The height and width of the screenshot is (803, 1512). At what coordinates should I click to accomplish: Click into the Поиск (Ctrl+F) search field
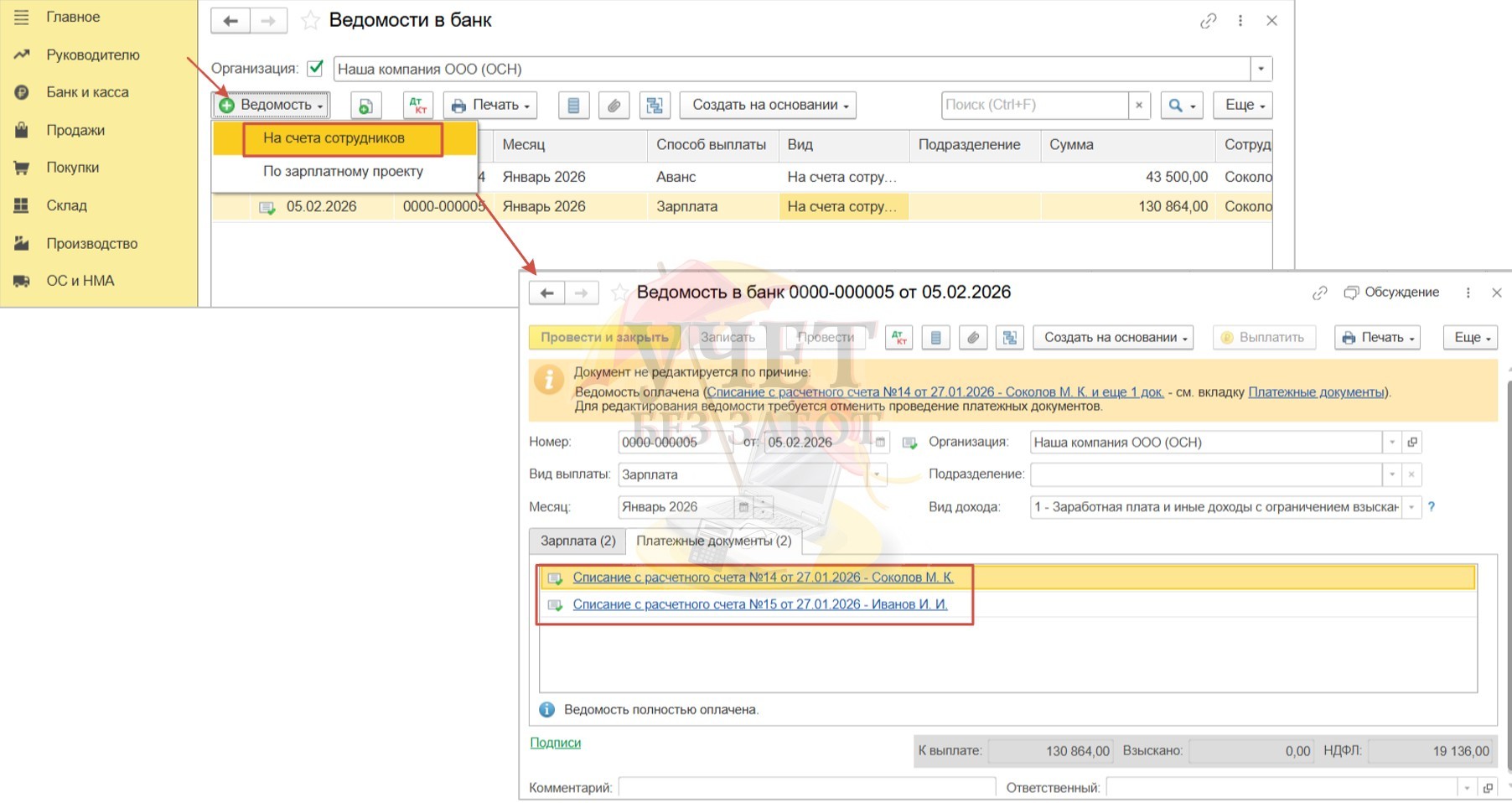click(x=1034, y=105)
